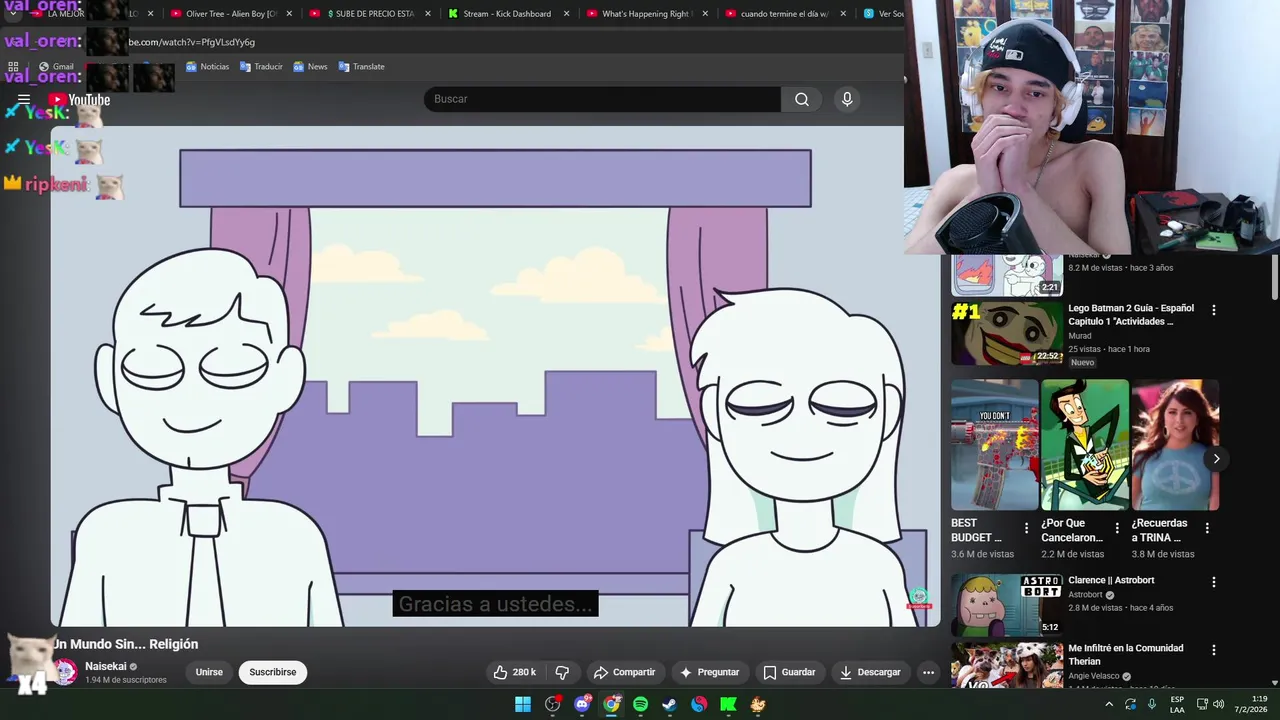Close the cuando termine el día tab
Viewport: 1280px width, 720px height.
click(843, 14)
